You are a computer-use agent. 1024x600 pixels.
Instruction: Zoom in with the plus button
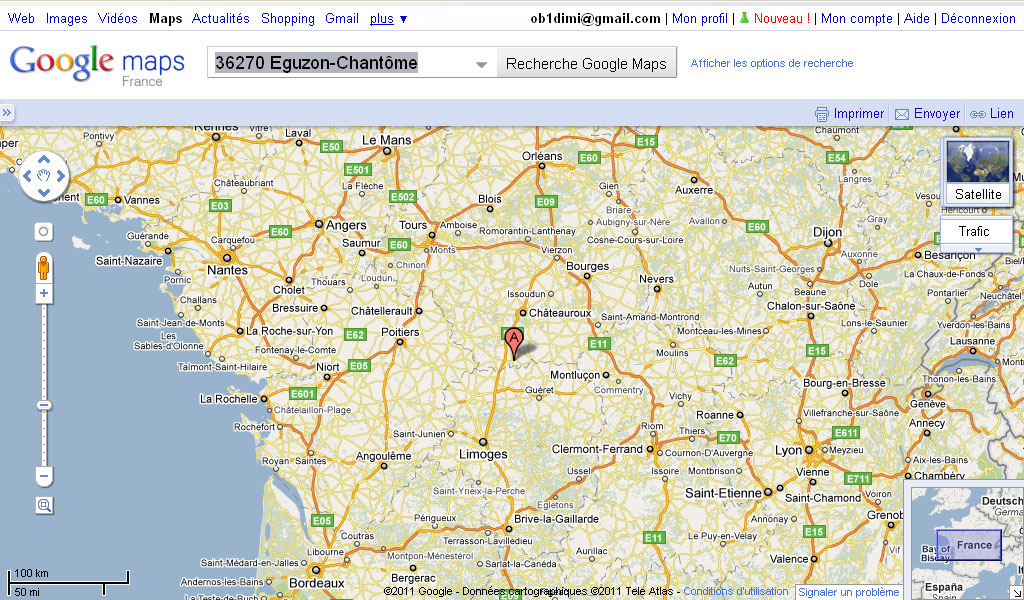(x=44, y=294)
